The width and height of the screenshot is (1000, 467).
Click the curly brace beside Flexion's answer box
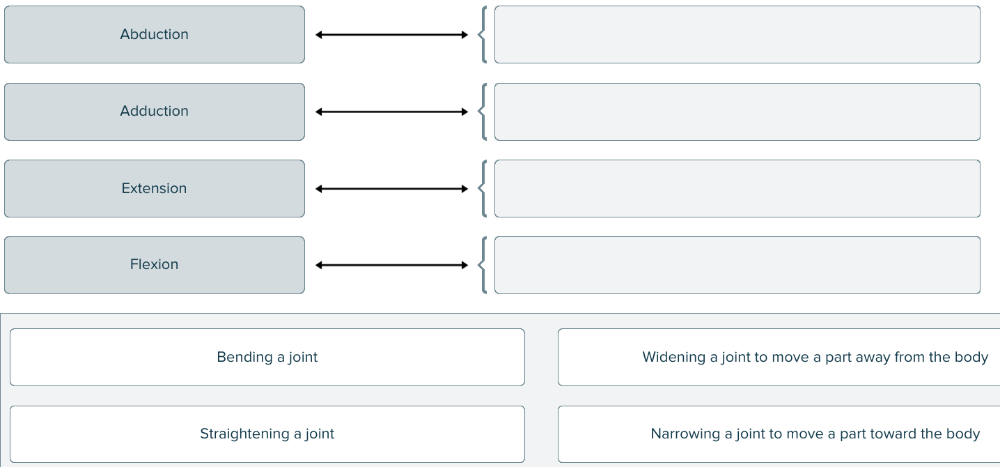click(x=483, y=265)
